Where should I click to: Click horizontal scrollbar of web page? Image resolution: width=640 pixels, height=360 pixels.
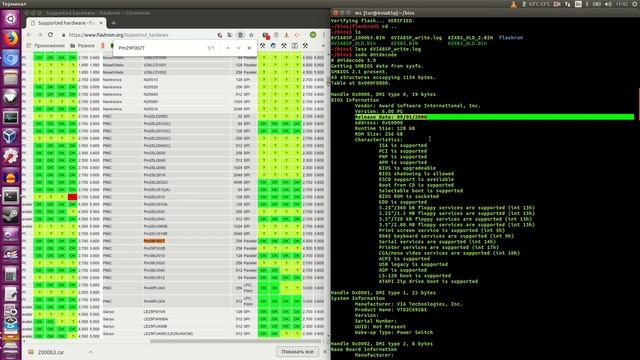237,341
